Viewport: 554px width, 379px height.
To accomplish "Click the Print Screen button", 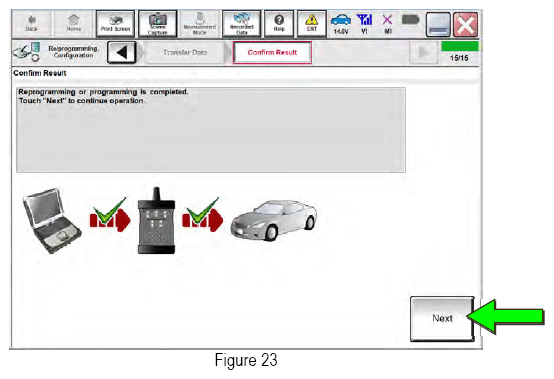I will coord(115,24).
